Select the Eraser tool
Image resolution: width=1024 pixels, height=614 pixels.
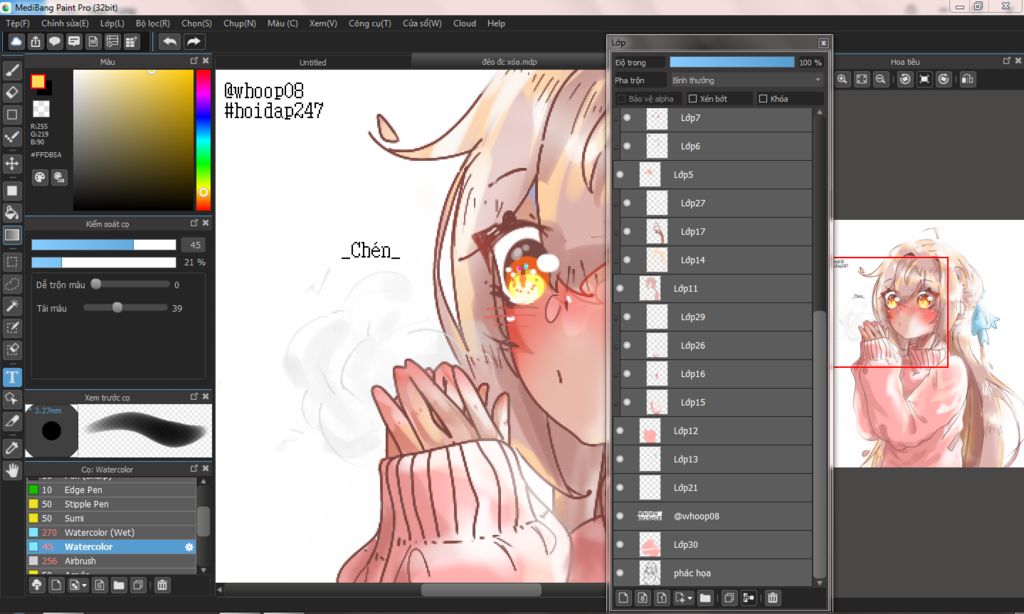[12, 92]
